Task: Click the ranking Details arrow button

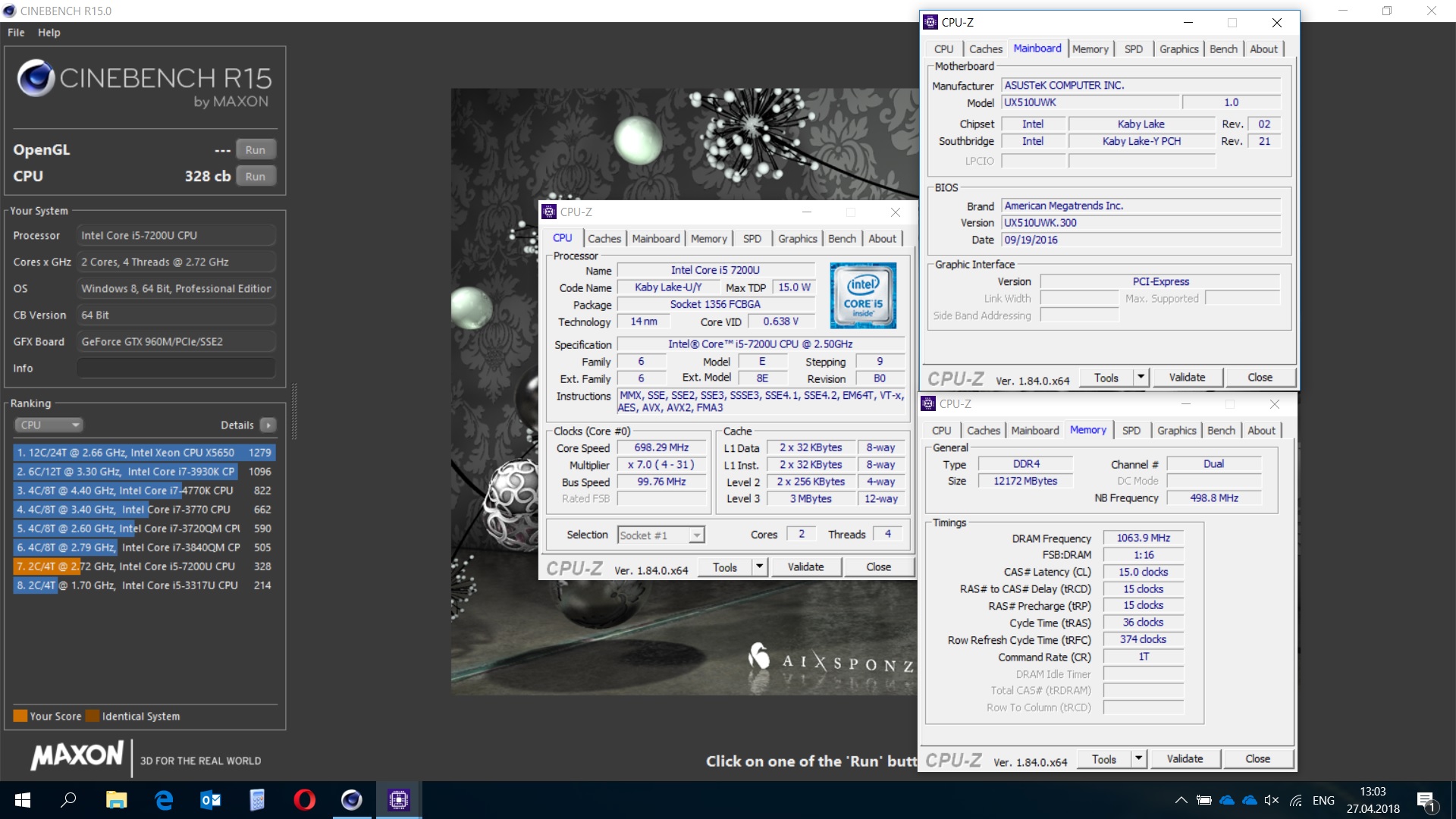Action: point(268,425)
